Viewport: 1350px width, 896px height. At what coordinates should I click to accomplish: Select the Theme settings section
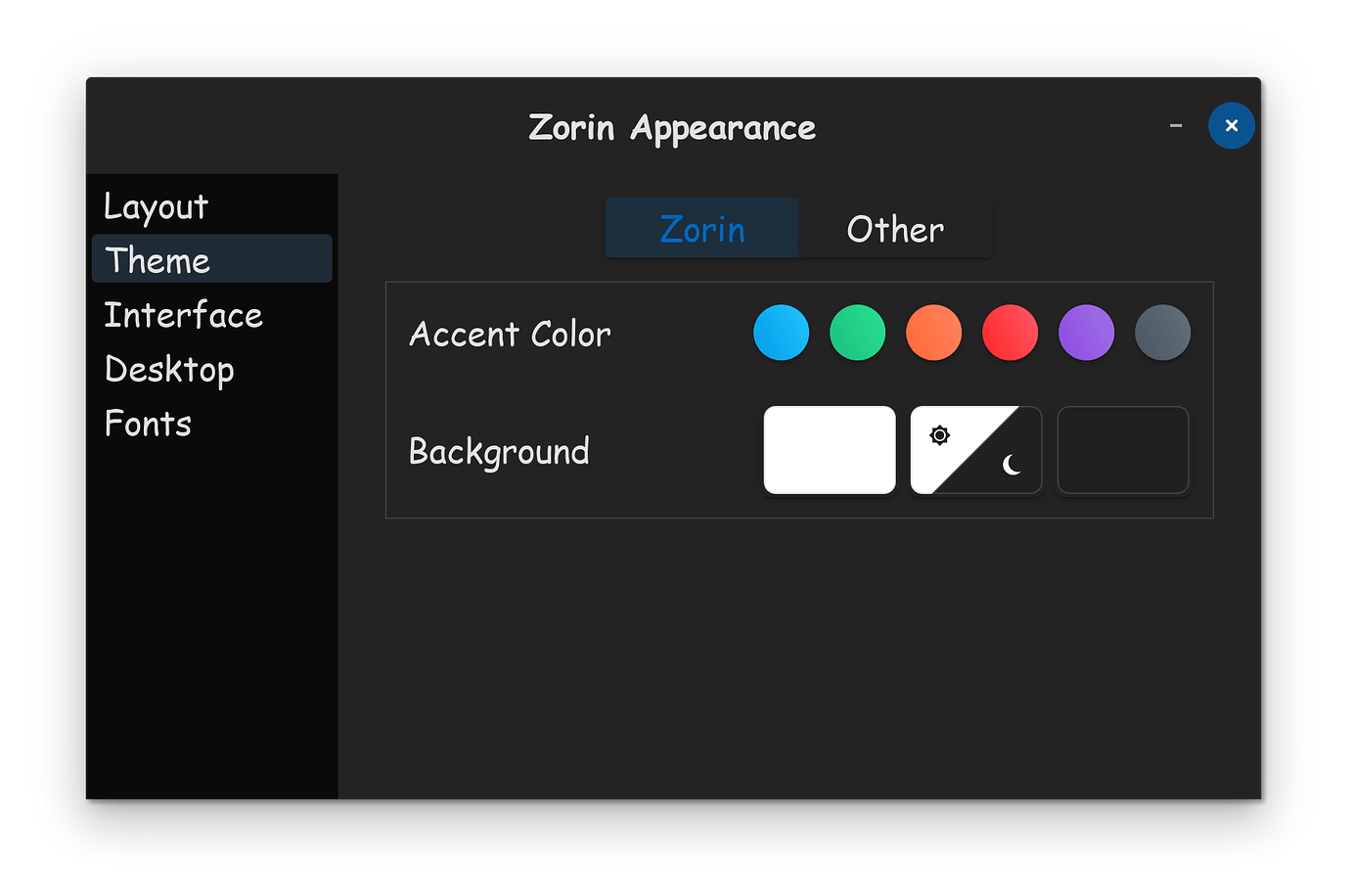click(x=157, y=259)
